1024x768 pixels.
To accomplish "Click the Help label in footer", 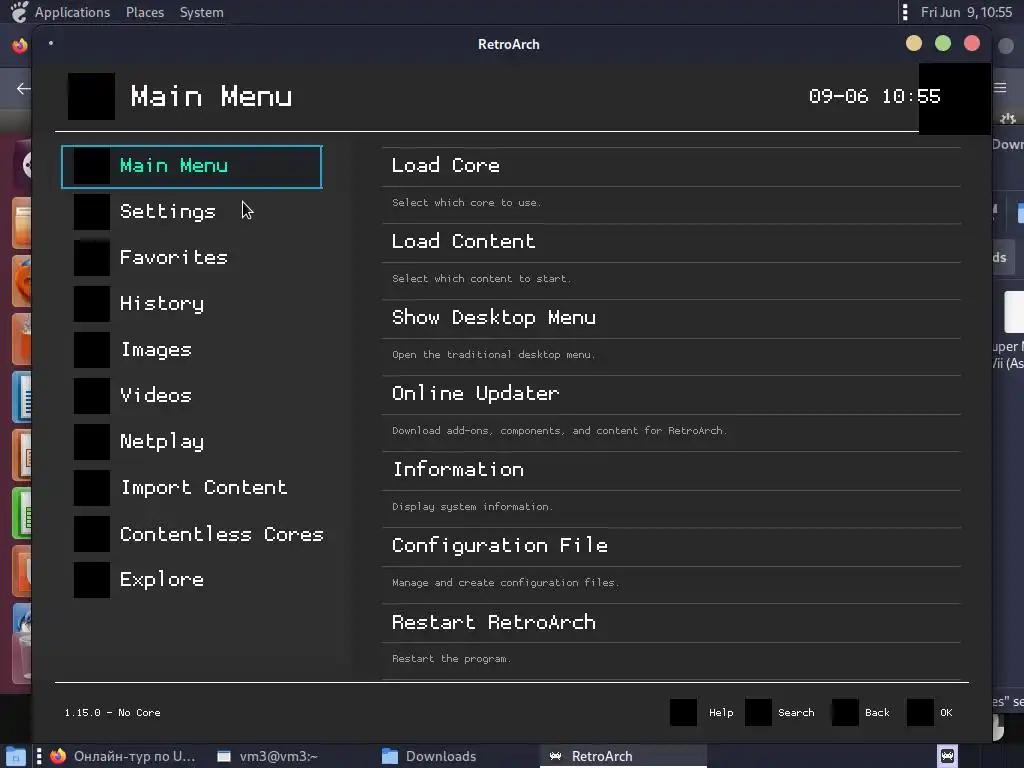I will pyautogui.click(x=721, y=712).
